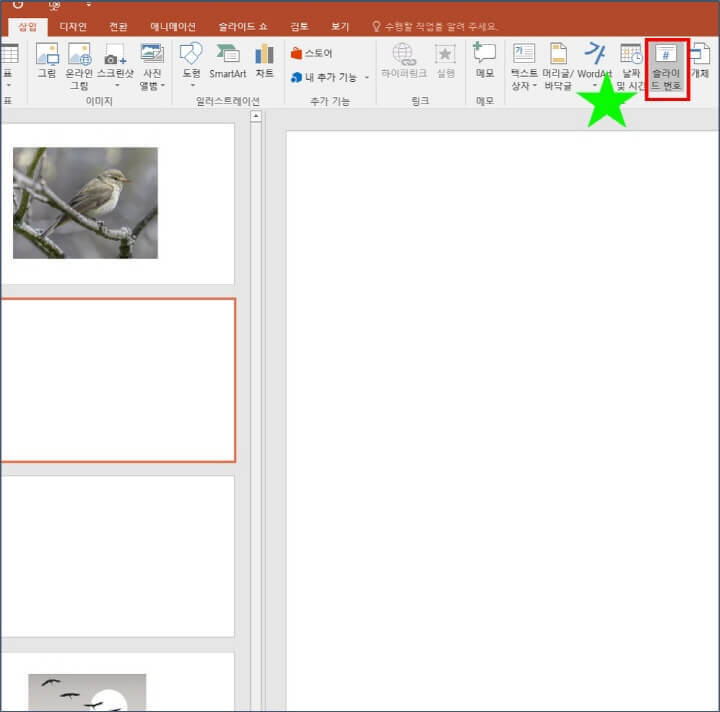The height and width of the screenshot is (712, 720).
Task: Switch to the 보기 View tab
Action: click(x=340, y=27)
